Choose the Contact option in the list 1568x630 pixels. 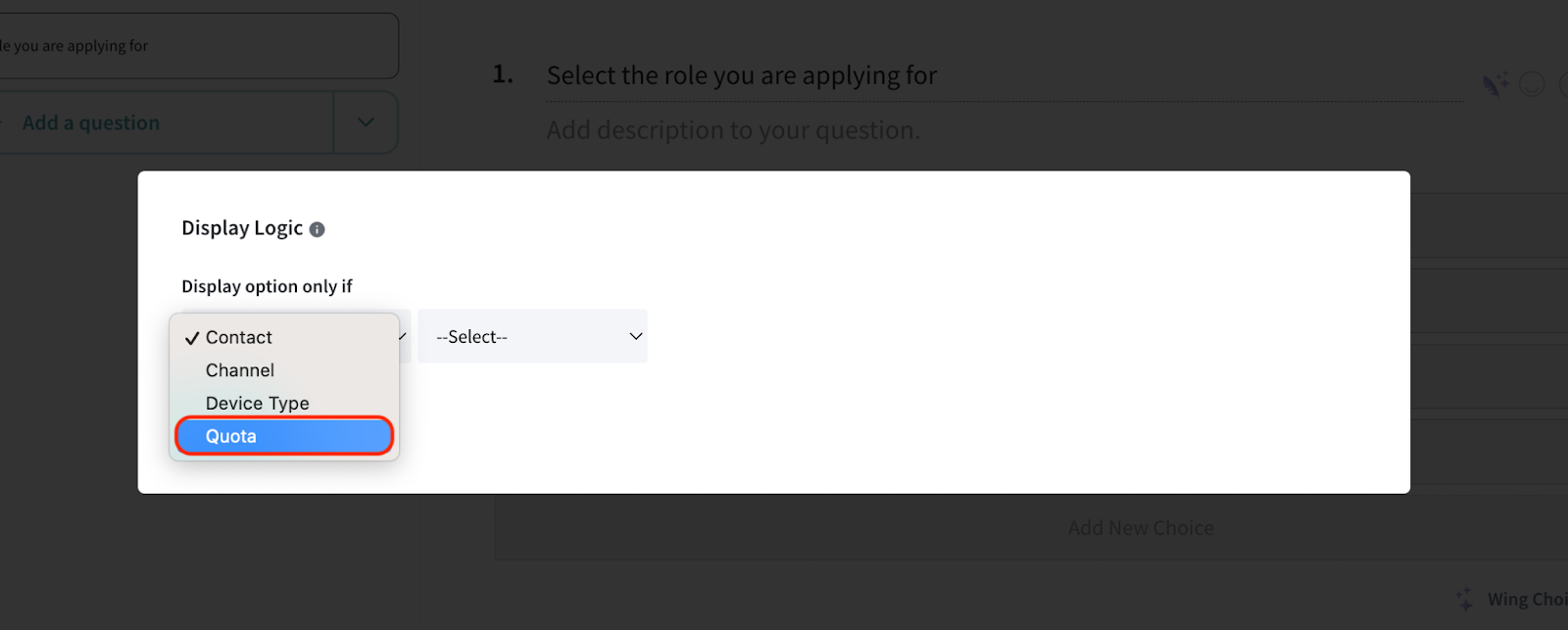click(239, 337)
